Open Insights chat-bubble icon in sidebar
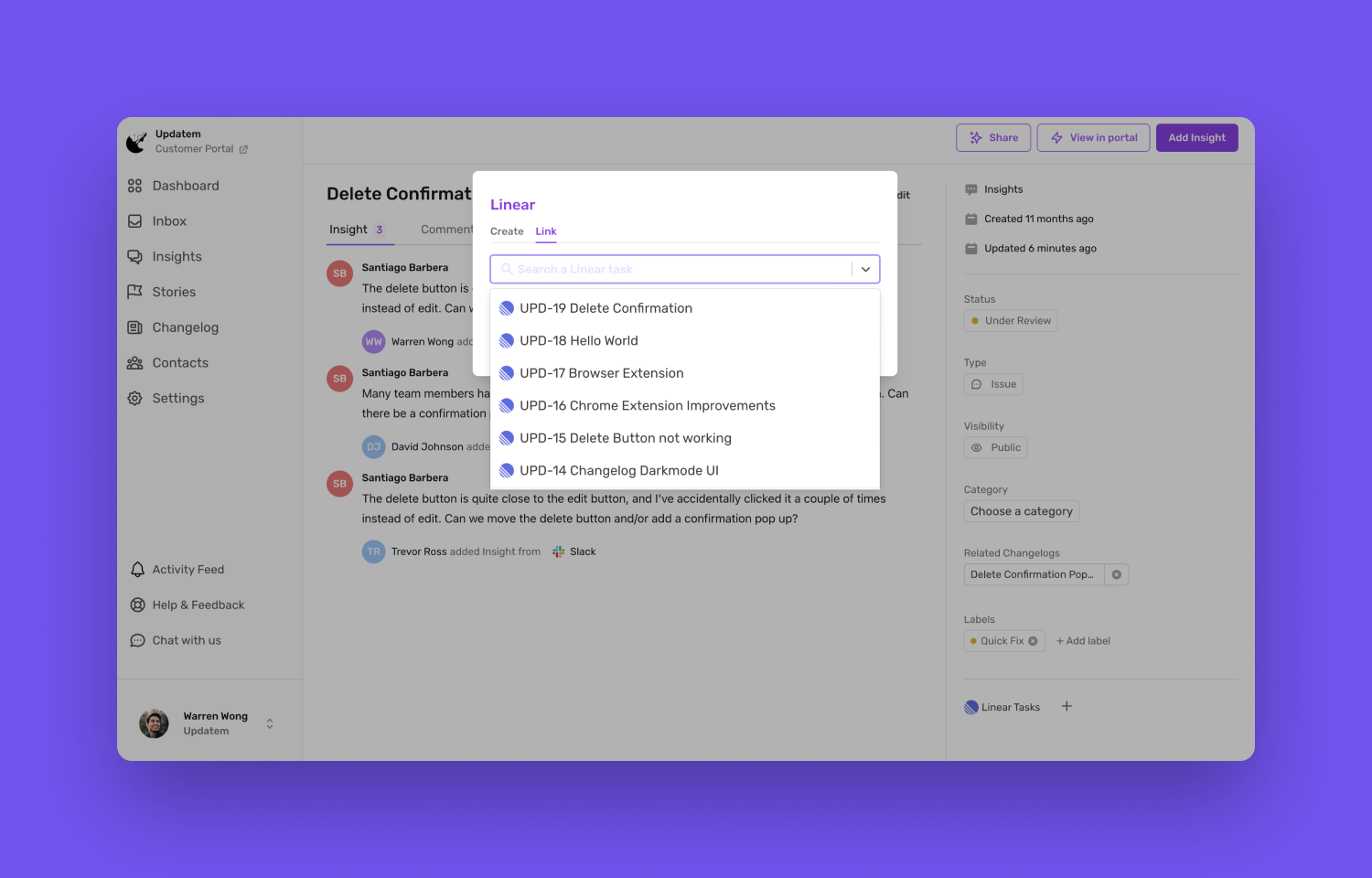The image size is (1372, 878). click(134, 257)
